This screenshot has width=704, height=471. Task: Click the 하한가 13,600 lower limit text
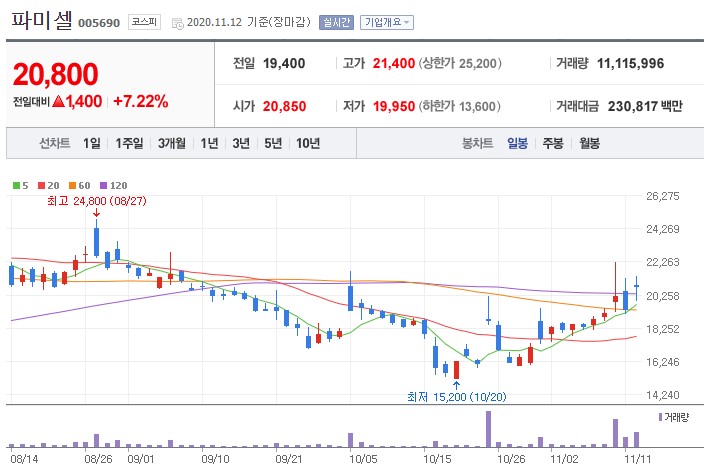(x=460, y=106)
